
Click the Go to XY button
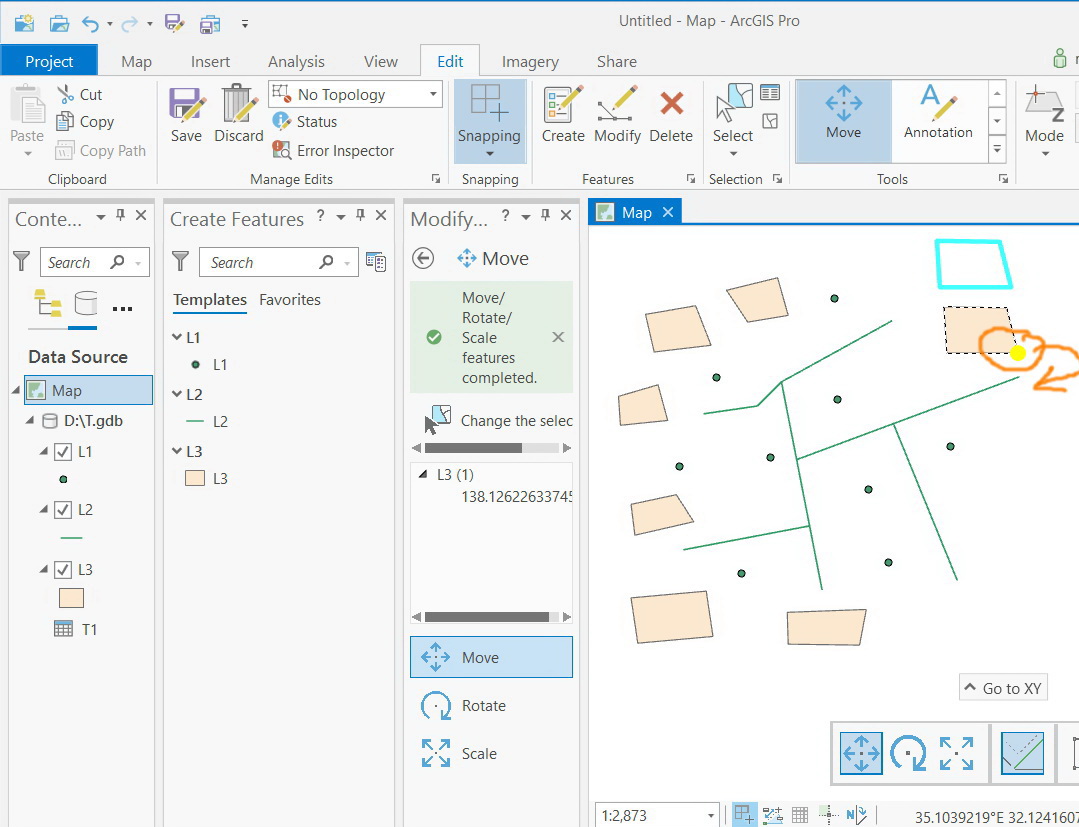1003,687
